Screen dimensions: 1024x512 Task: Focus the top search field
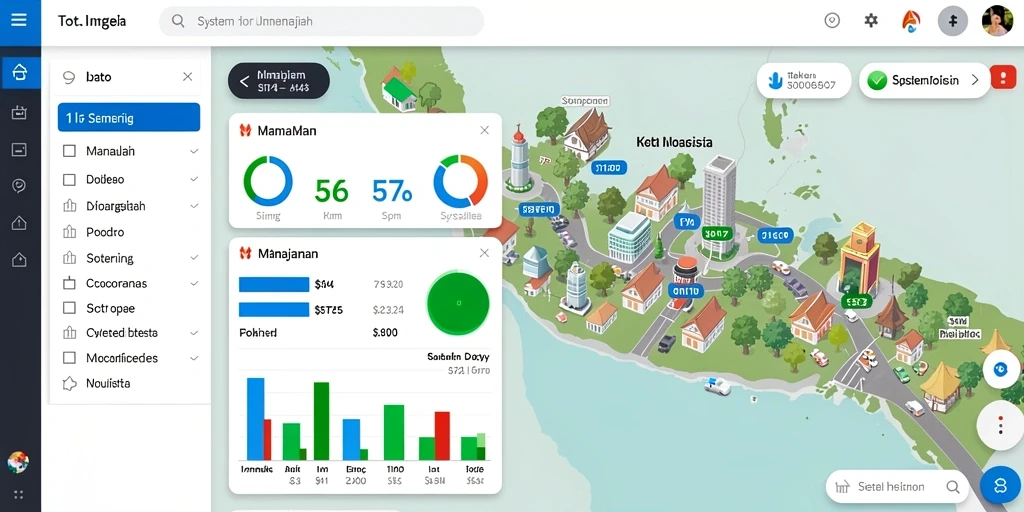[321, 21]
